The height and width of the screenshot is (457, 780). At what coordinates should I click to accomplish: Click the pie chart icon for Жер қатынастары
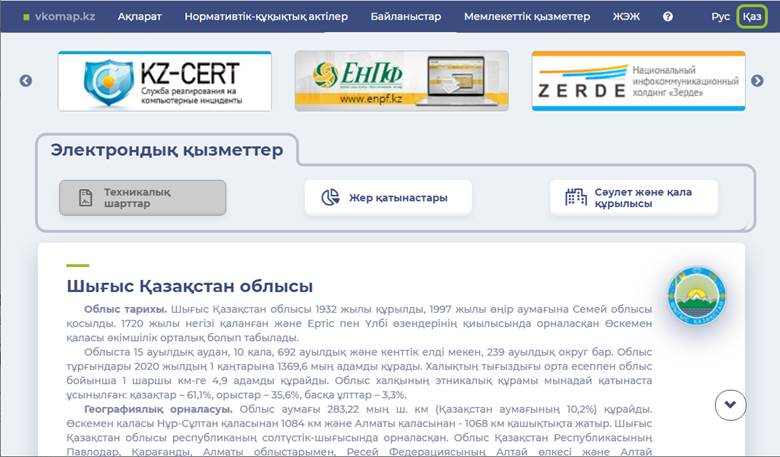pyautogui.click(x=331, y=197)
